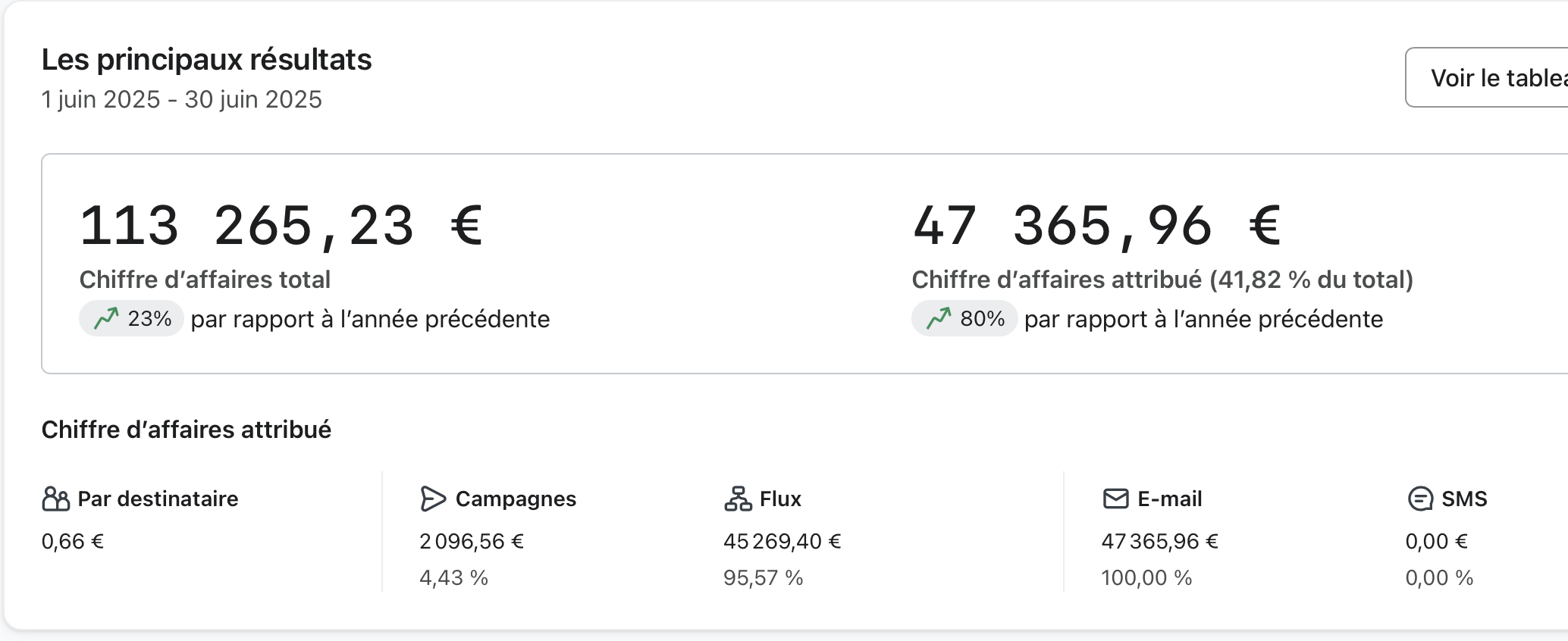Click the SMS label
1568x641 pixels.
tap(1464, 499)
